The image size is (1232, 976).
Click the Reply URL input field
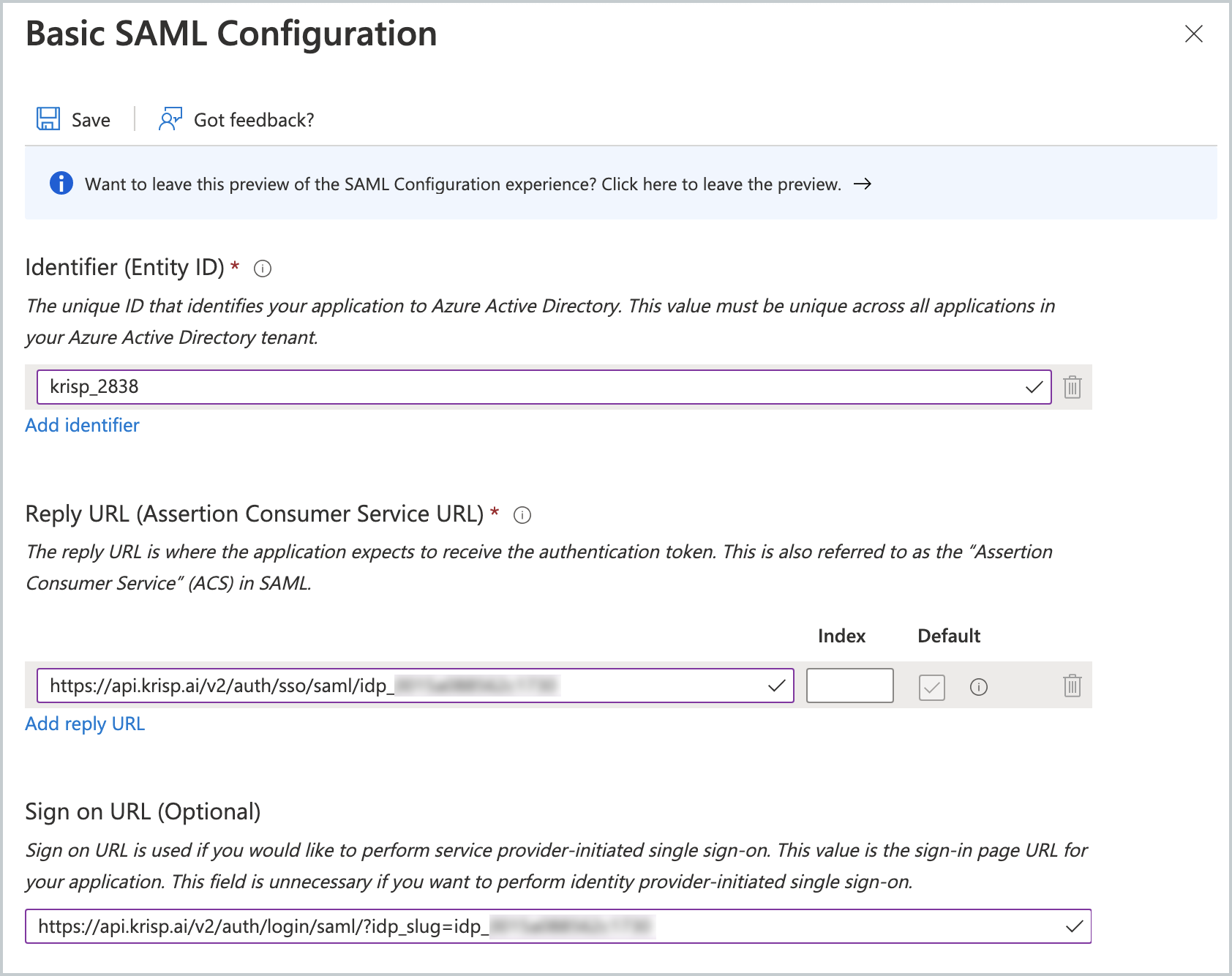(x=410, y=686)
